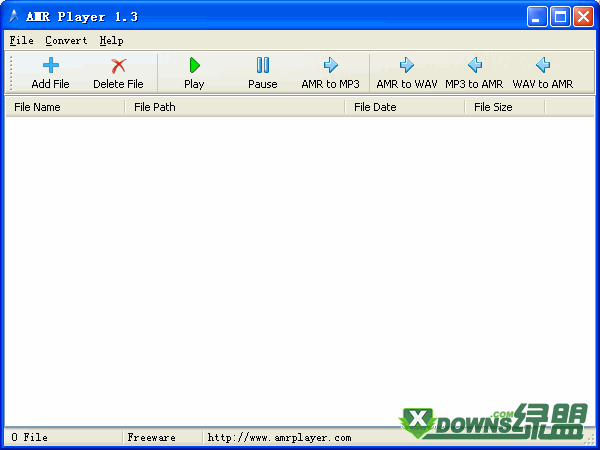Sort by the File Date column header
Screen dimensions: 600x450
[405, 107]
